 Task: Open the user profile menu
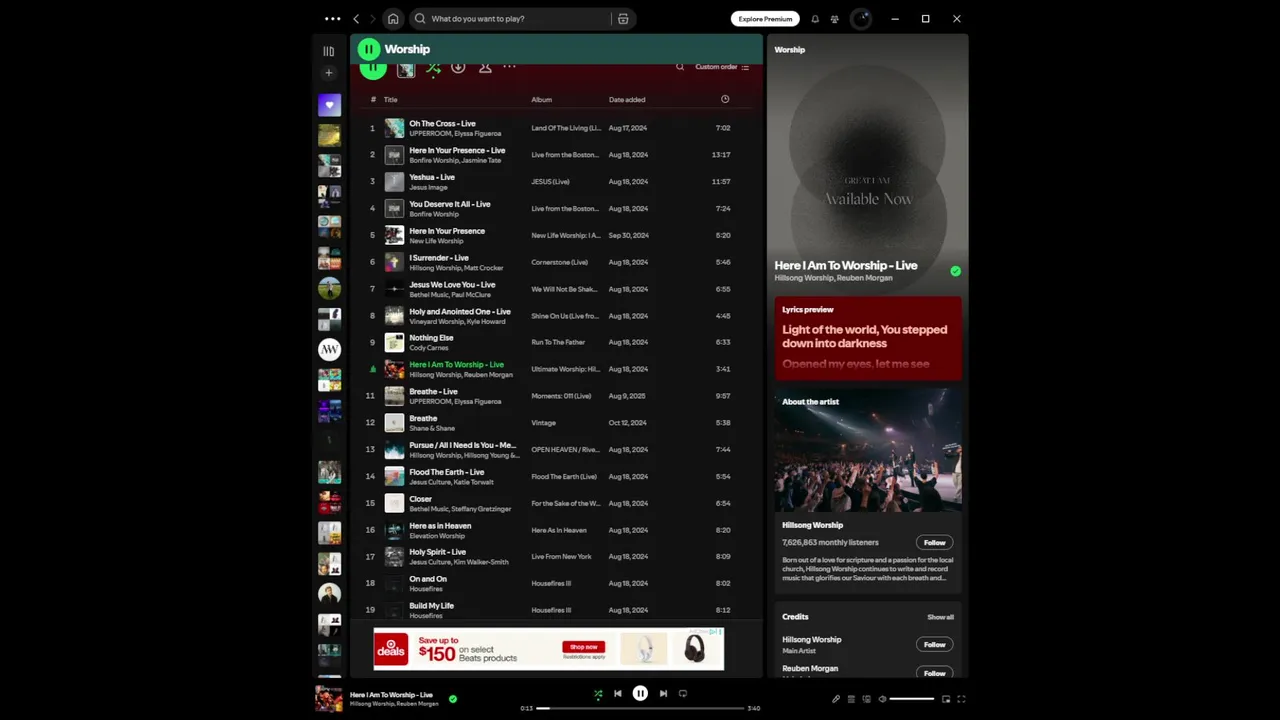[x=861, y=19]
